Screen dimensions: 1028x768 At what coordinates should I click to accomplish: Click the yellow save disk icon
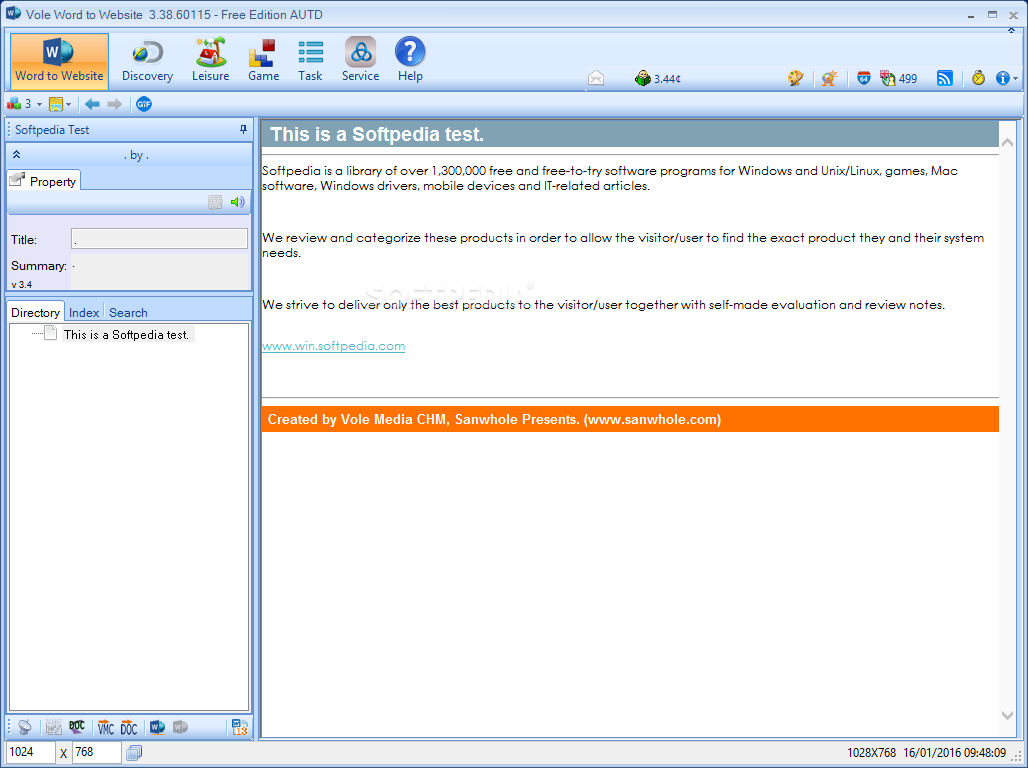(56, 104)
